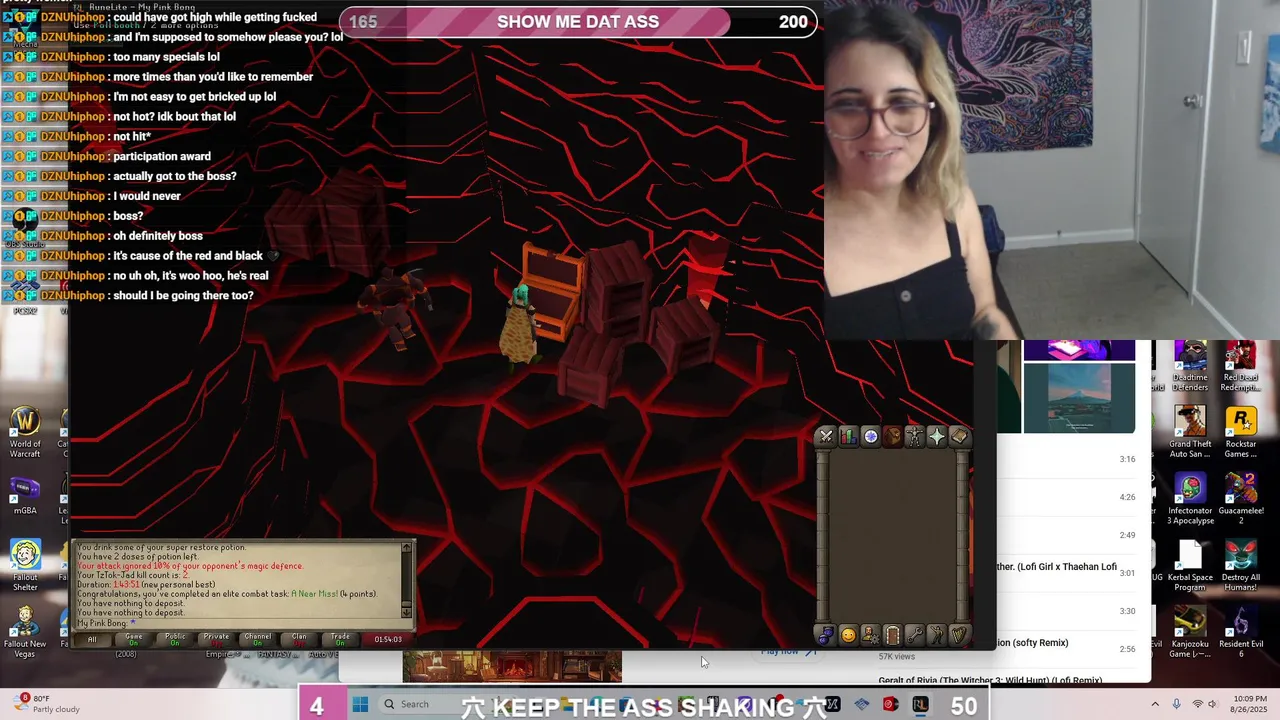Toggle the Channel chat filter
This screenshot has width=1280, height=720.
(258, 639)
